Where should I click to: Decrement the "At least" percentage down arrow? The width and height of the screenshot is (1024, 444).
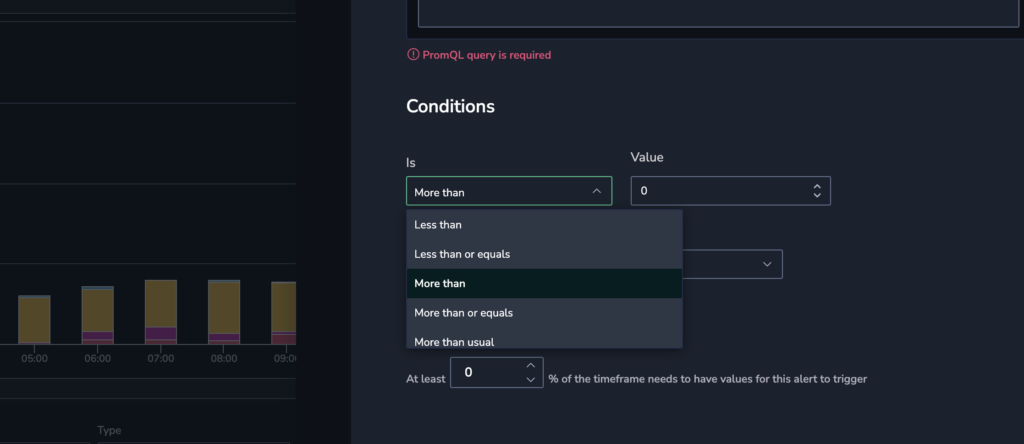tap(530, 380)
